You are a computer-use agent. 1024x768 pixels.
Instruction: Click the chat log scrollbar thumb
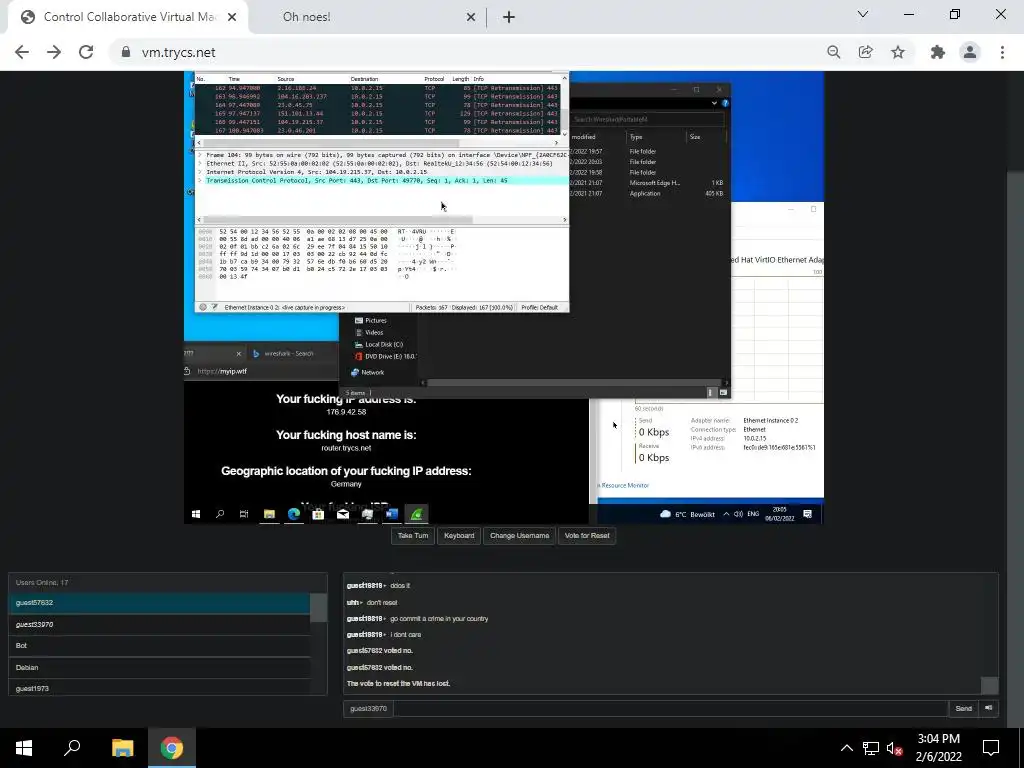pyautogui.click(x=989, y=685)
